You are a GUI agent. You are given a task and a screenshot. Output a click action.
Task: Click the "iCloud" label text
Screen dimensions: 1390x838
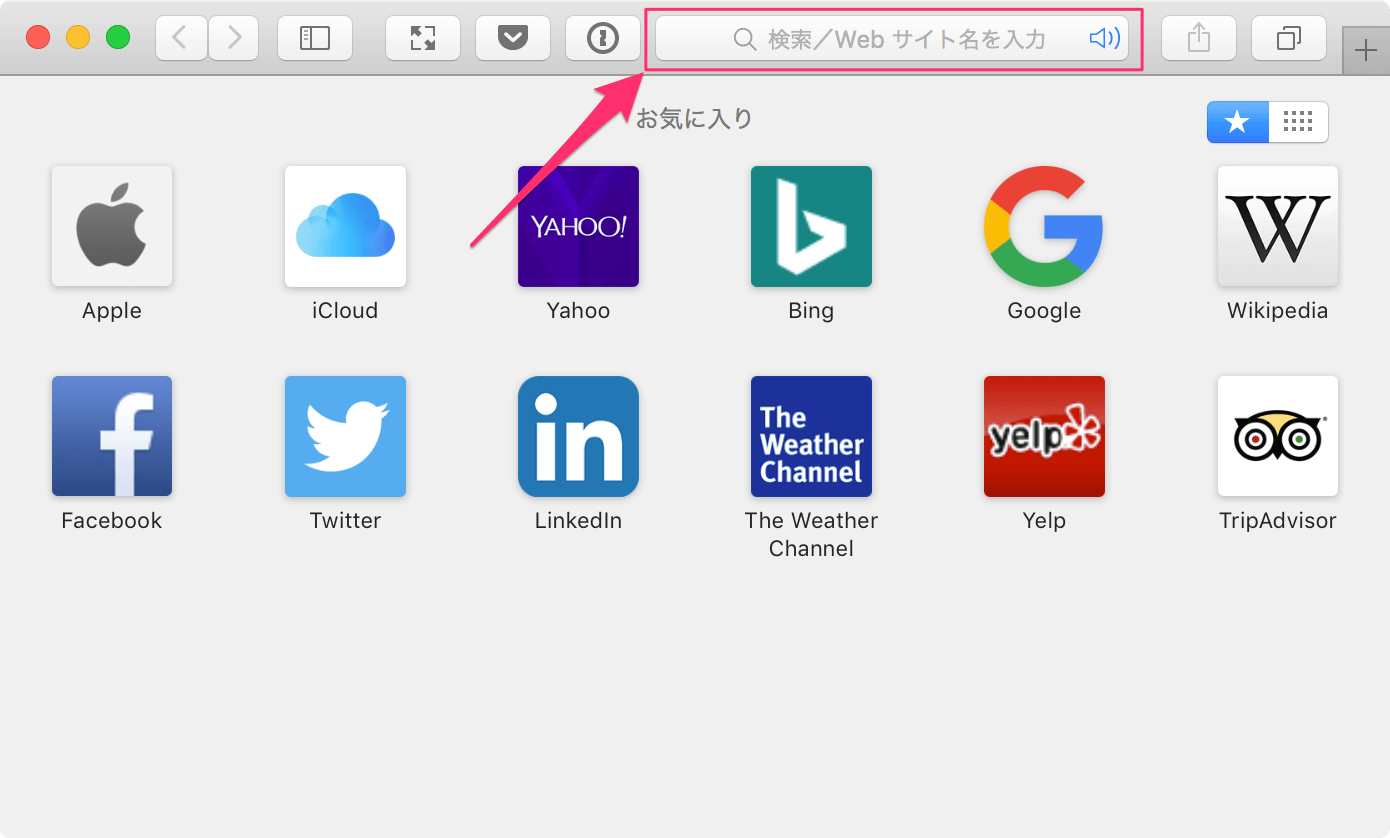point(345,311)
